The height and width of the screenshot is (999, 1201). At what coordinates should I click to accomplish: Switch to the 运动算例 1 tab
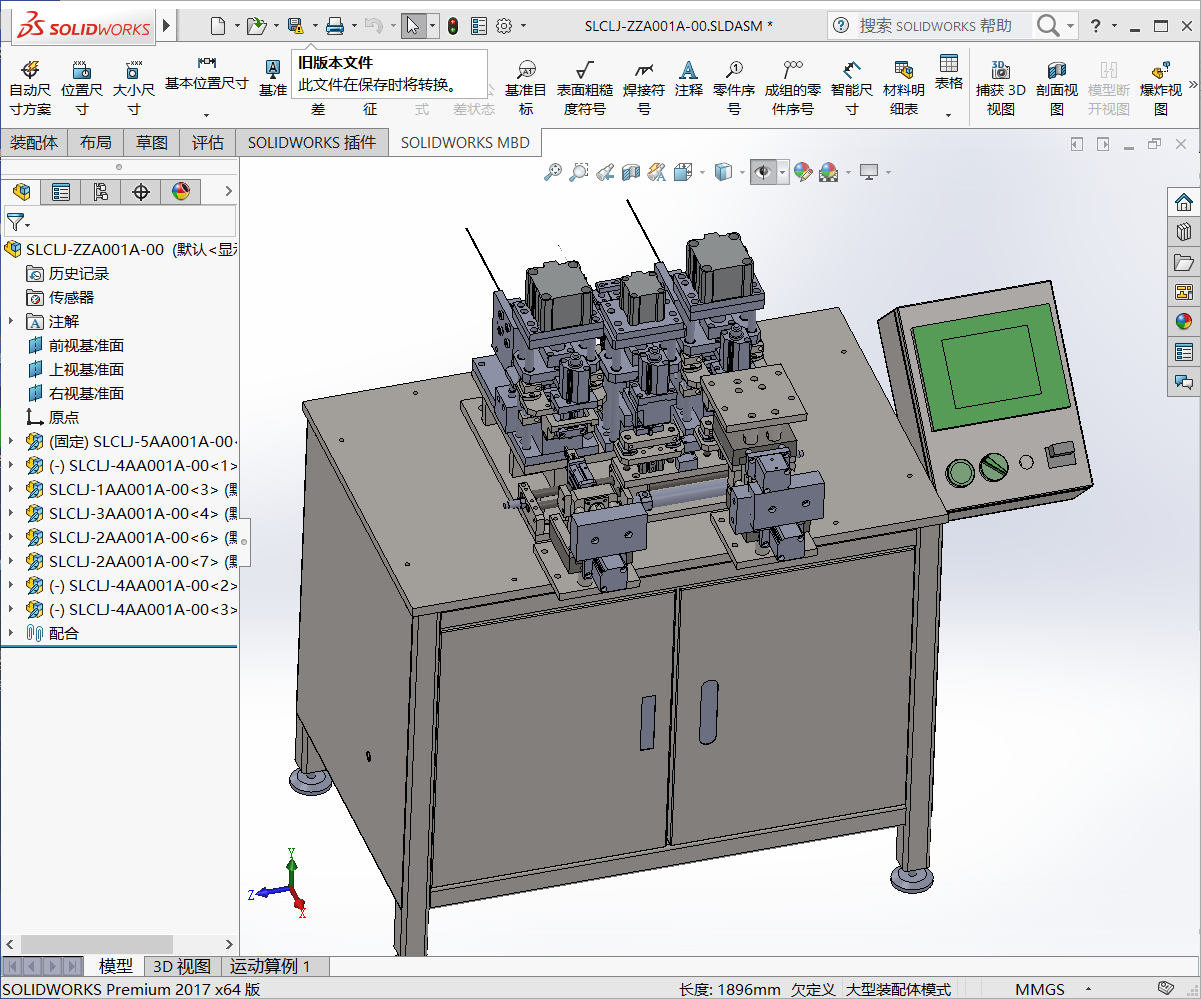click(x=270, y=966)
